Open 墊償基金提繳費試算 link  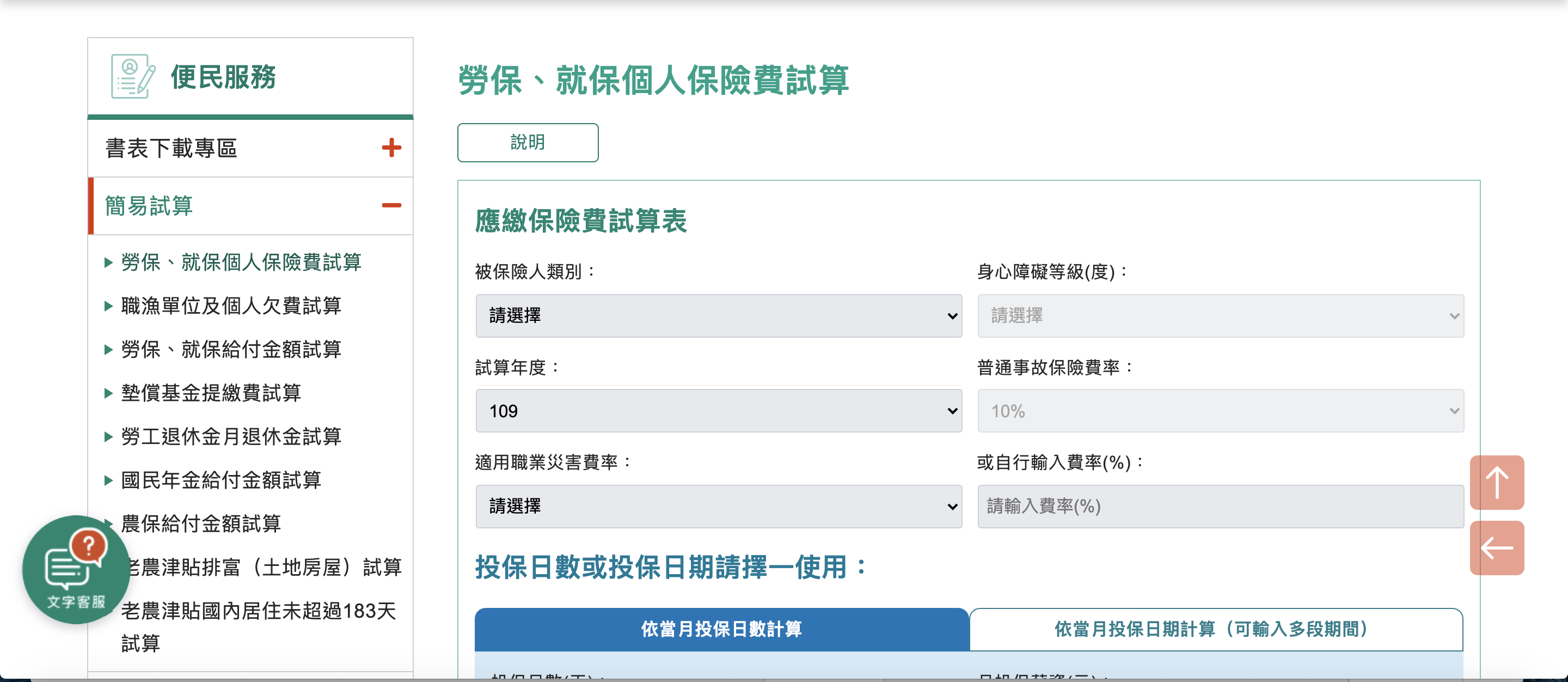(211, 393)
